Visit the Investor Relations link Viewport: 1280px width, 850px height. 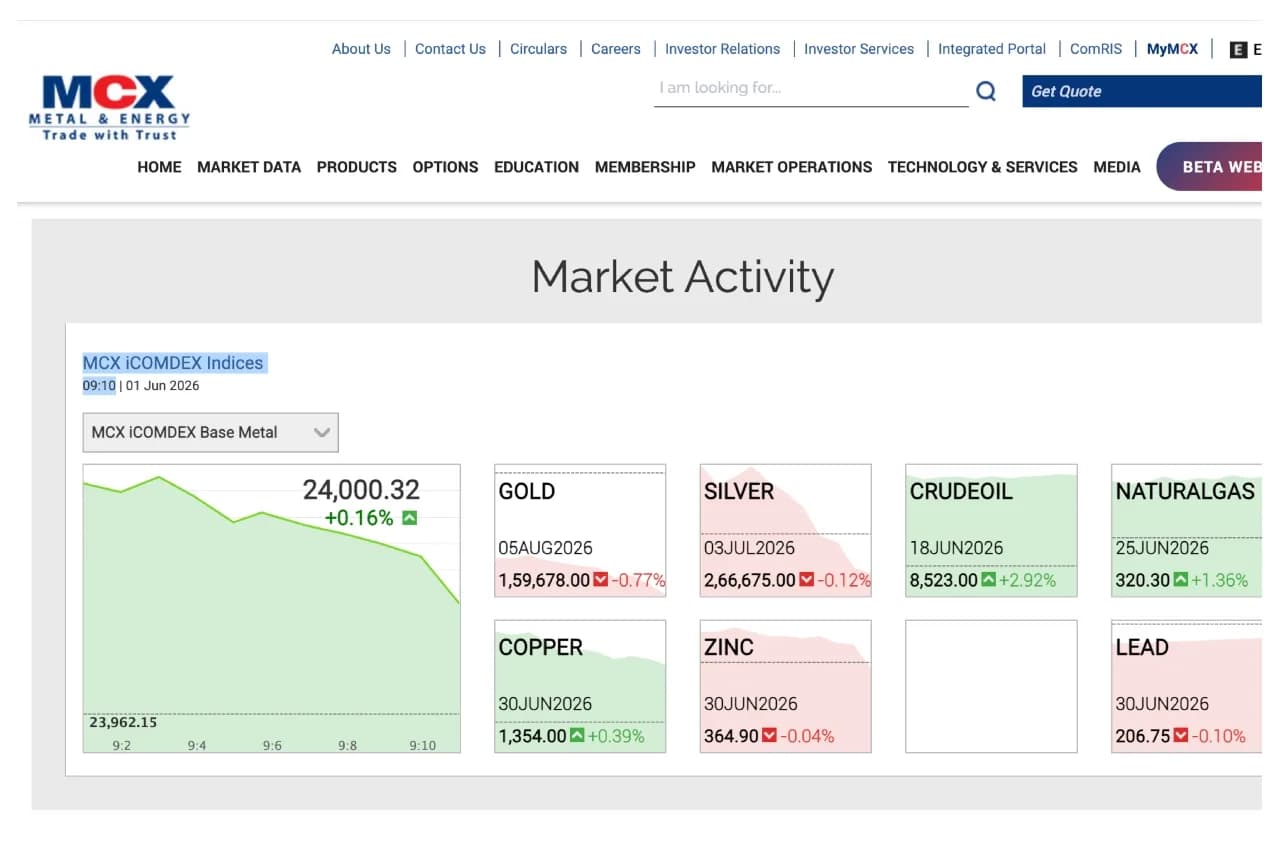(722, 49)
